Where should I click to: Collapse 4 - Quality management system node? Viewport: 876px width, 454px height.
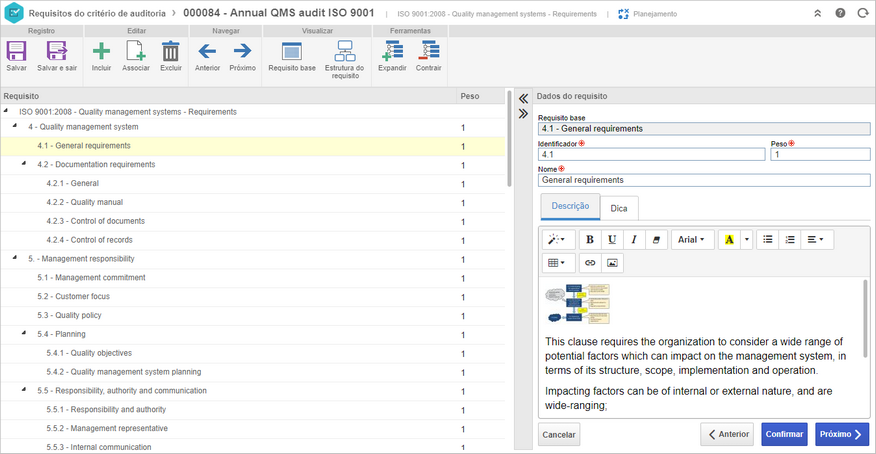pos(15,126)
